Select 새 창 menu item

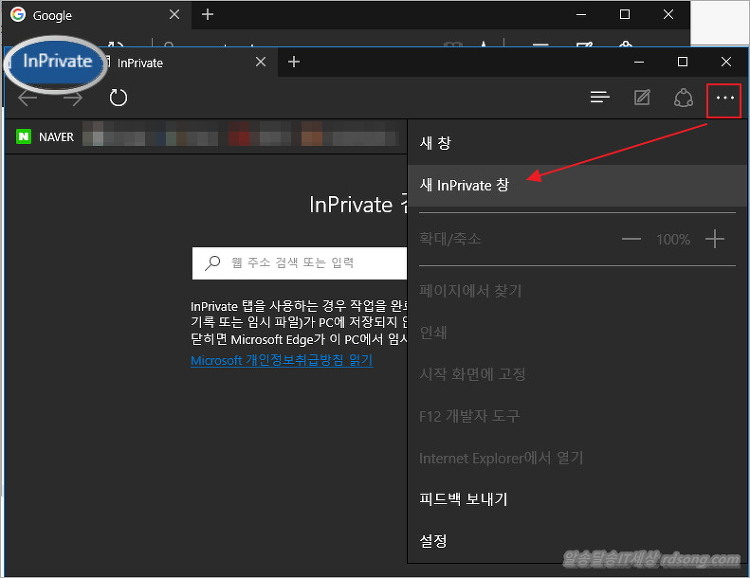(436, 143)
